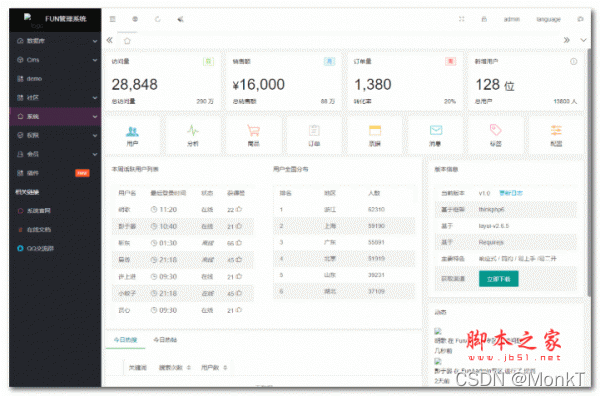Click the clear cache broom icon
This screenshot has width=600, height=396.
180,19
